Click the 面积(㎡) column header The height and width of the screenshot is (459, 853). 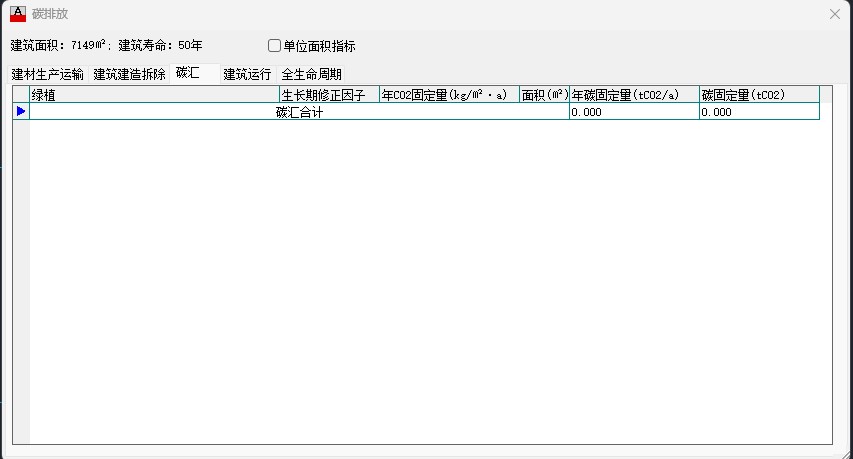544,95
